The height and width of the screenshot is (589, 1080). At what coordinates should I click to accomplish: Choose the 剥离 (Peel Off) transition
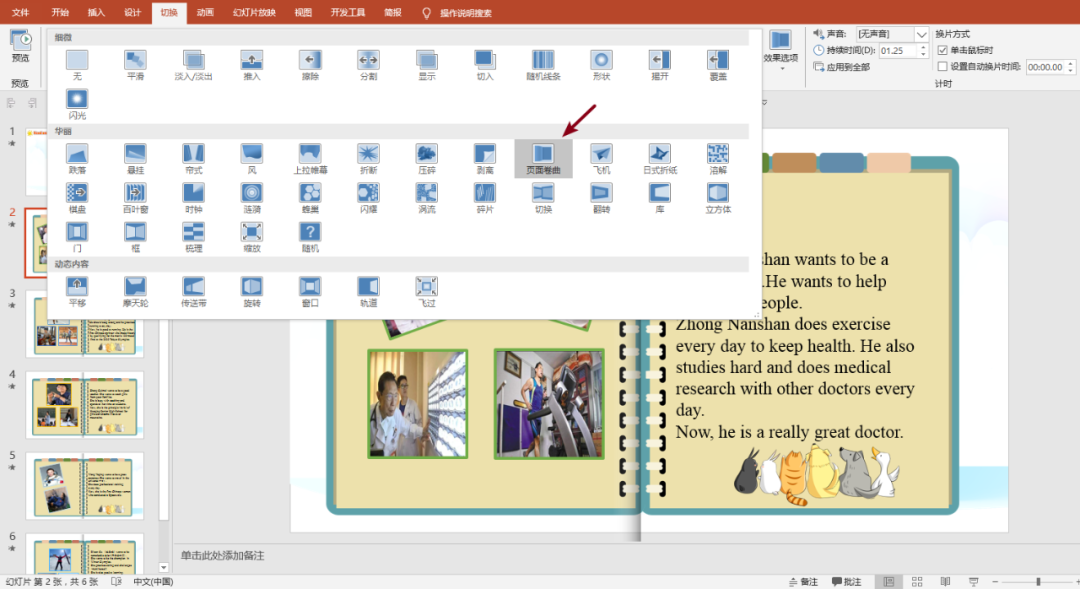pyautogui.click(x=485, y=158)
